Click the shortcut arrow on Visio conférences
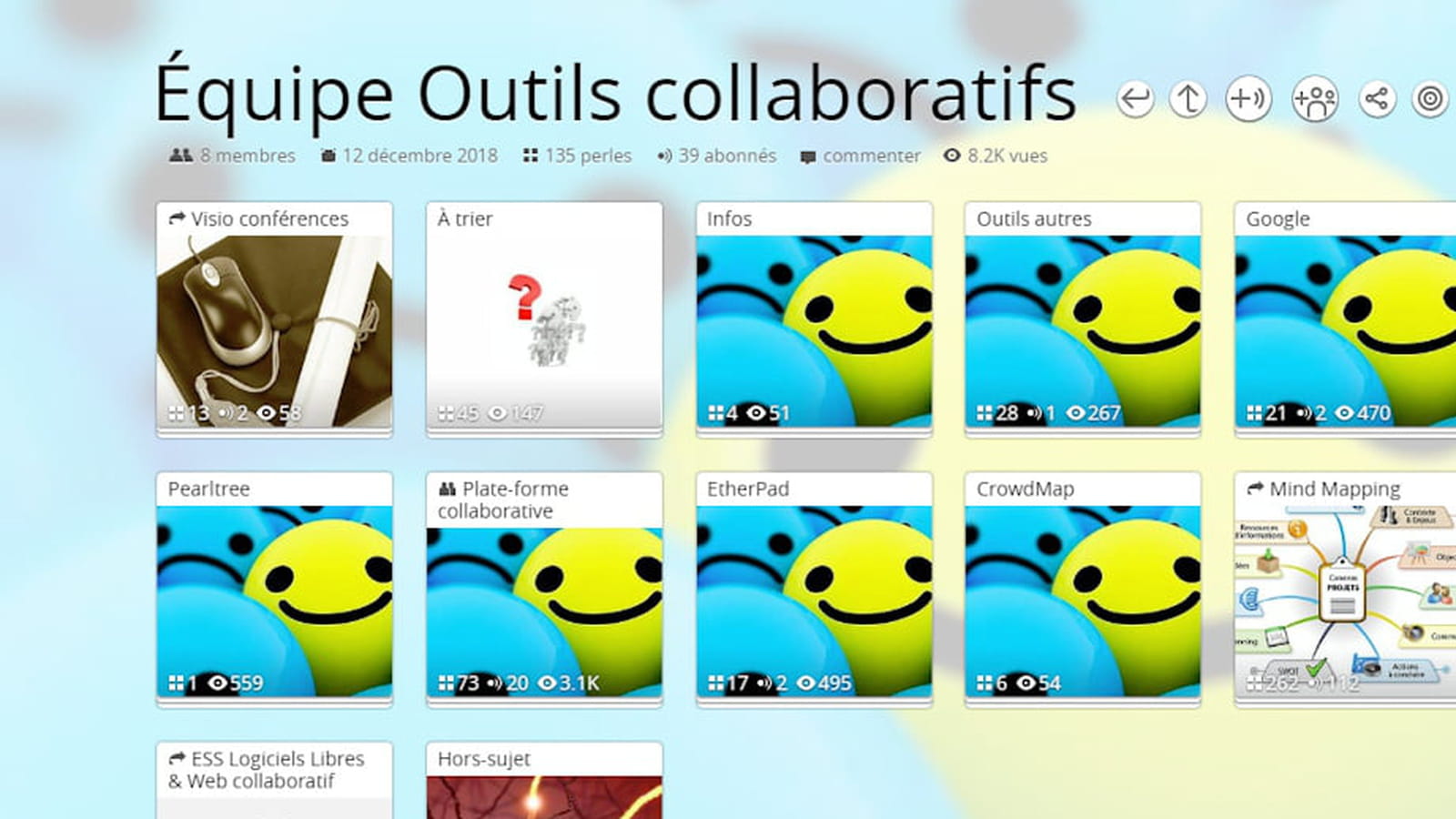This screenshot has width=1456, height=819. coord(177,218)
